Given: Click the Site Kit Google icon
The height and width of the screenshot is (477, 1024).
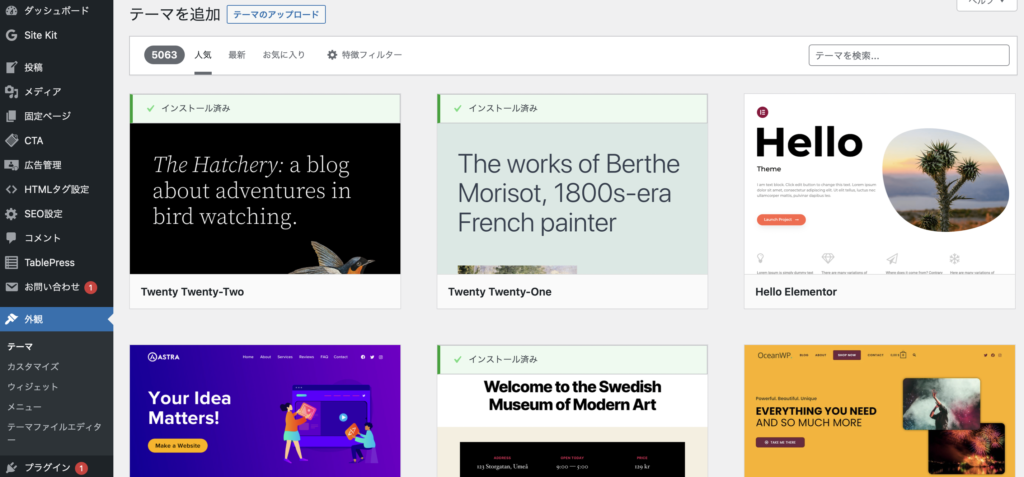Looking at the screenshot, I should pos(11,35).
